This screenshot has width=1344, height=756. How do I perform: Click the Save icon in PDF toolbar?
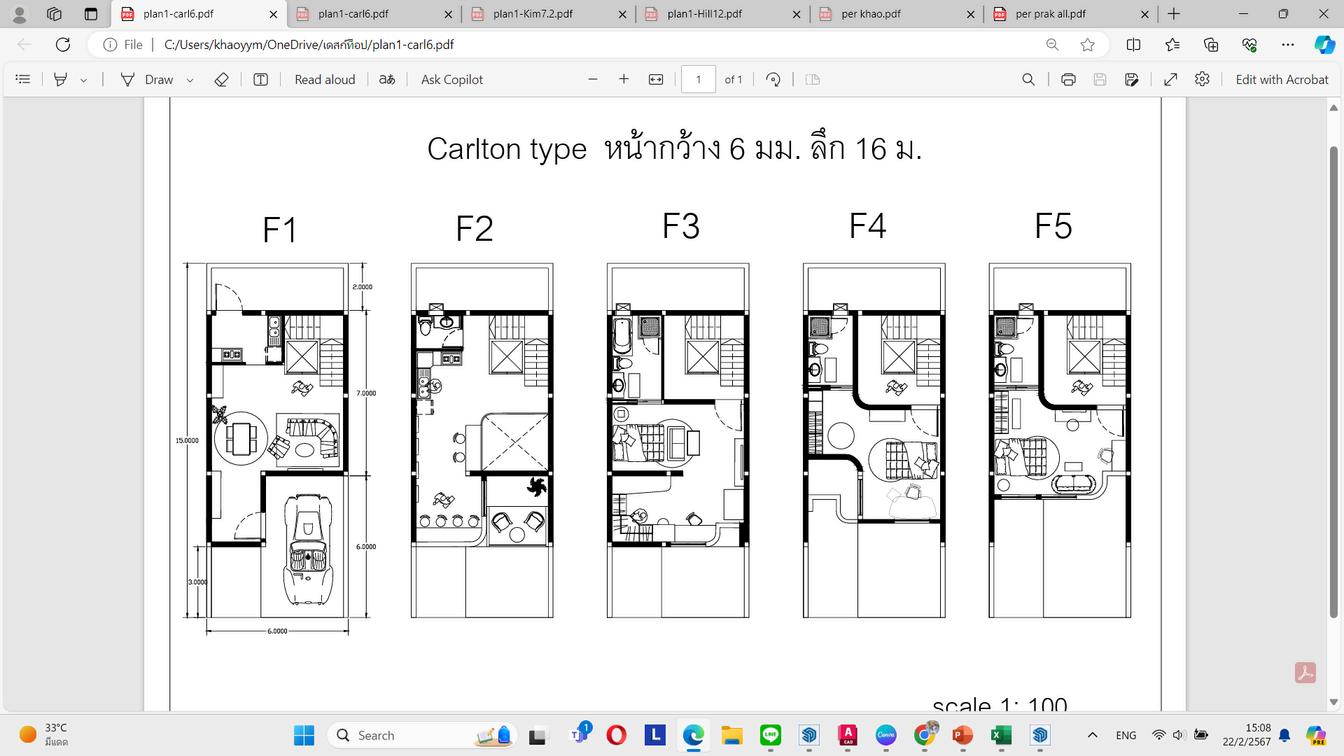pos(1100,79)
